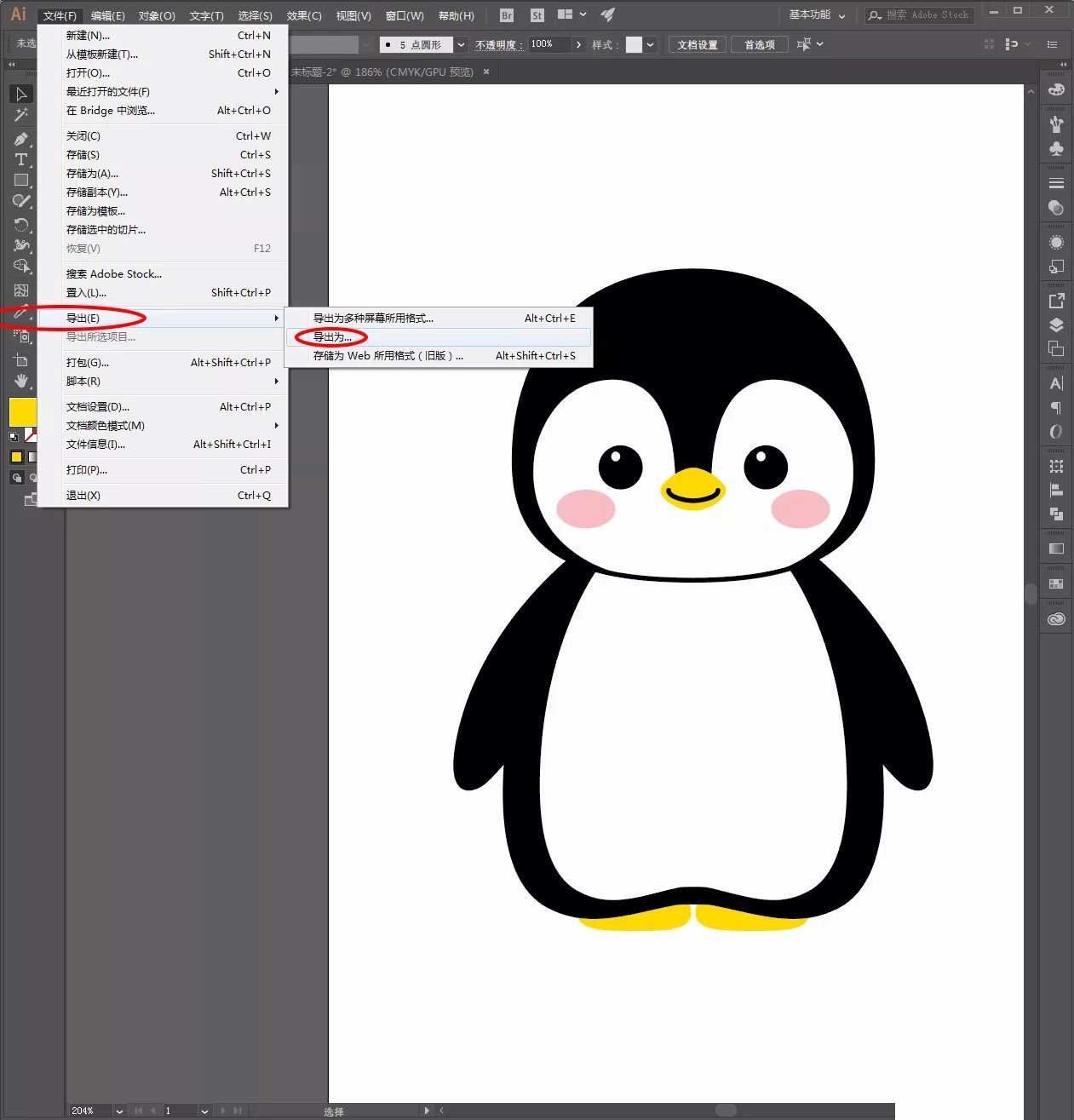Viewport: 1074px width, 1120px height.
Task: Open the 5 点圆形 brush dropdown
Action: (x=461, y=44)
